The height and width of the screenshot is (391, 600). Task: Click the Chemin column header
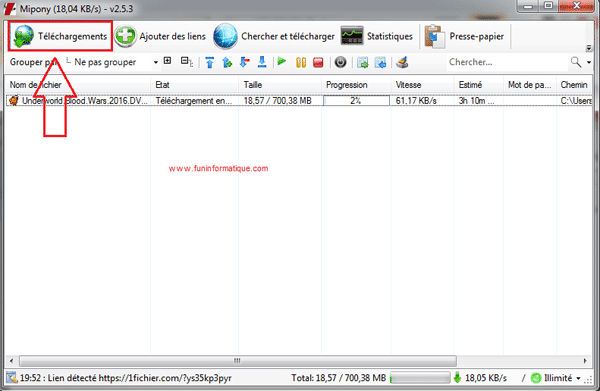[x=575, y=85]
